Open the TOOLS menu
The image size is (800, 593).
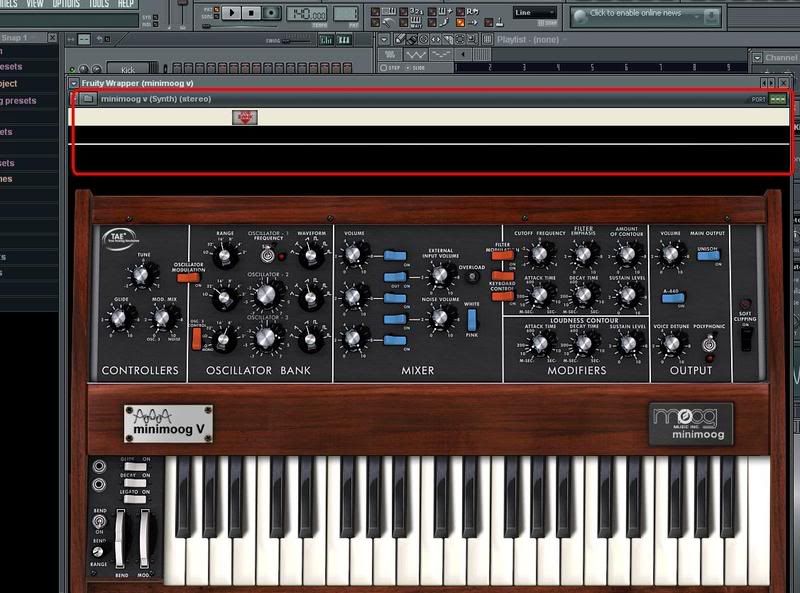tap(99, 4)
